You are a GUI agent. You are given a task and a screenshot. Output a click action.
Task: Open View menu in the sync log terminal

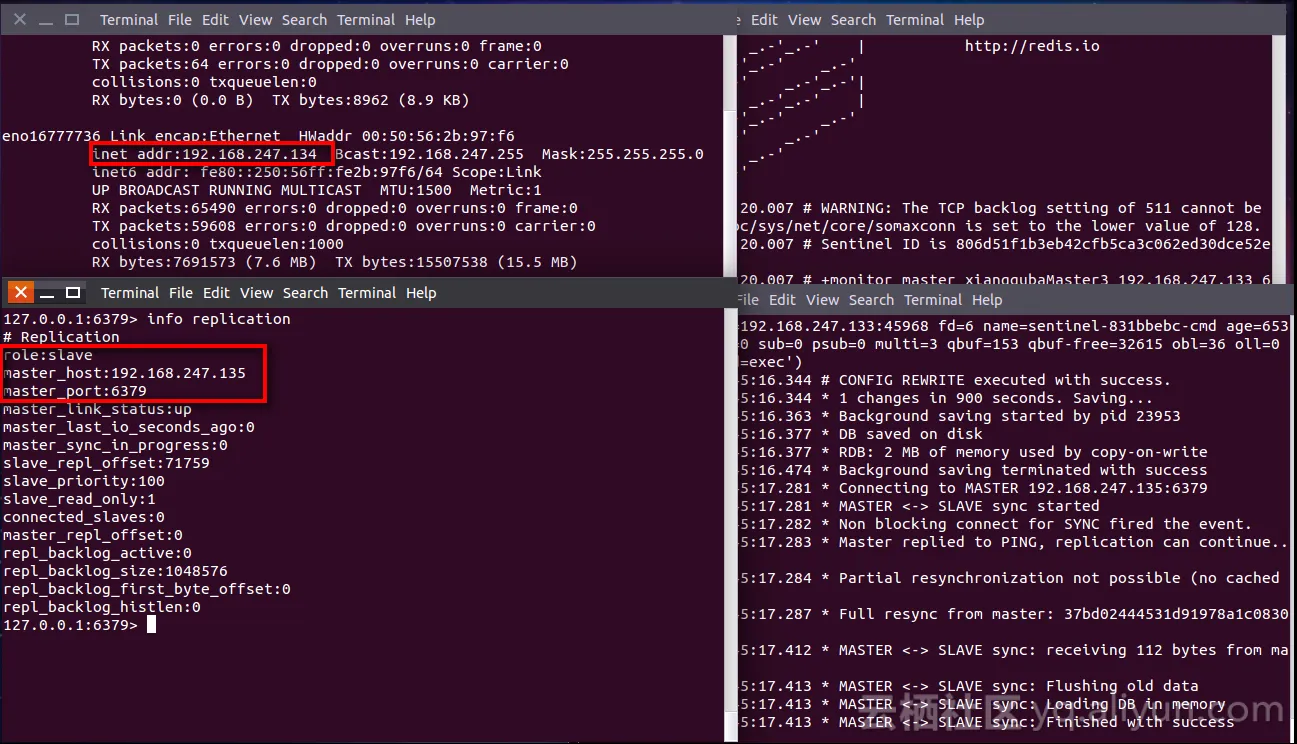pos(823,300)
